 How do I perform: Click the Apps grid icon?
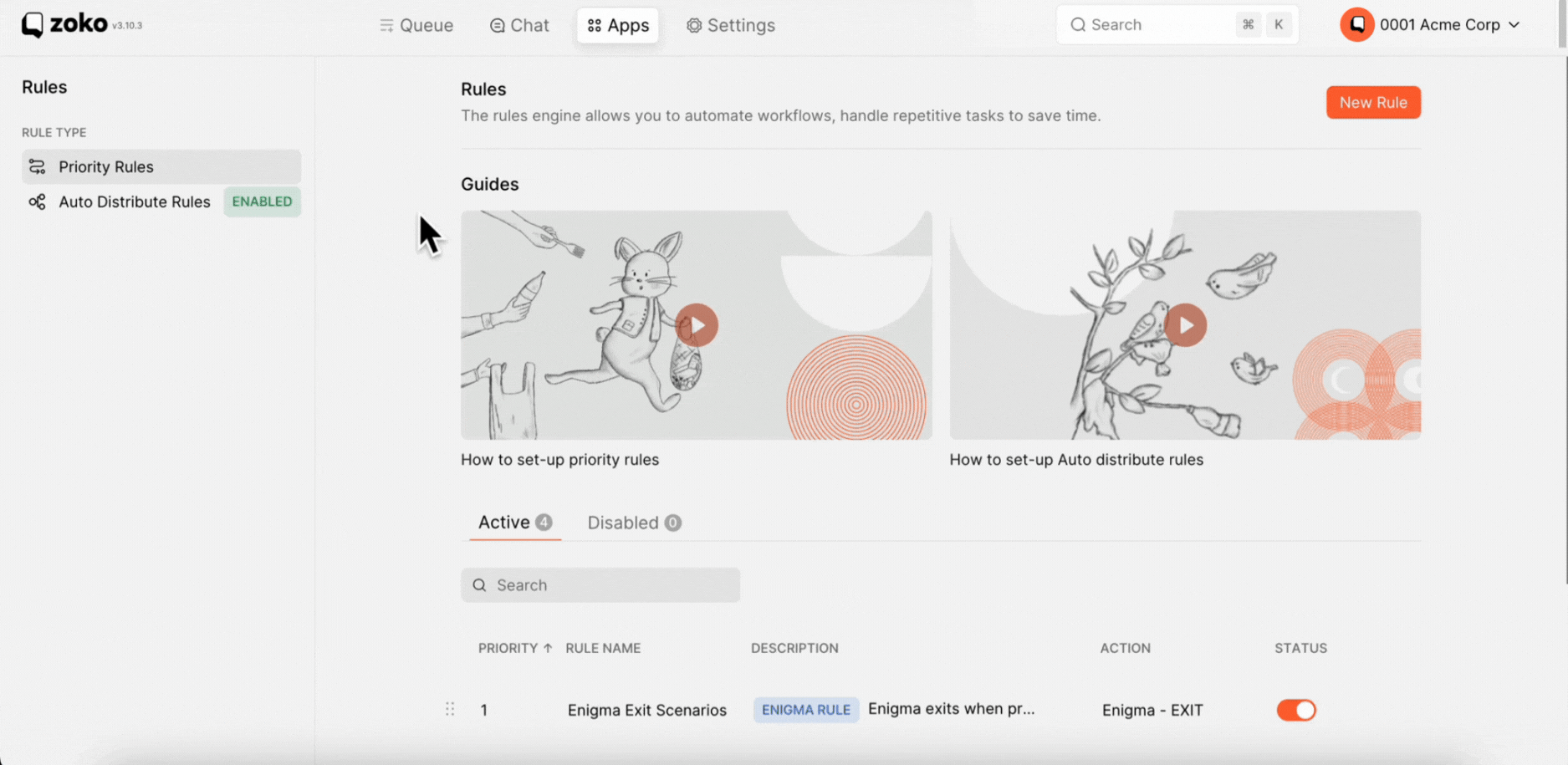point(595,25)
